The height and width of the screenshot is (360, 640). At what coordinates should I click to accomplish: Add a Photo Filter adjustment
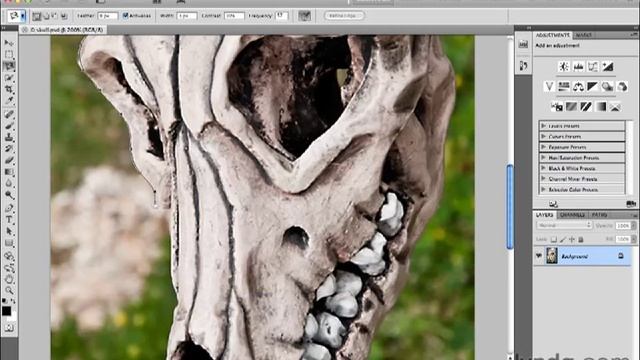pyautogui.click(x=607, y=86)
